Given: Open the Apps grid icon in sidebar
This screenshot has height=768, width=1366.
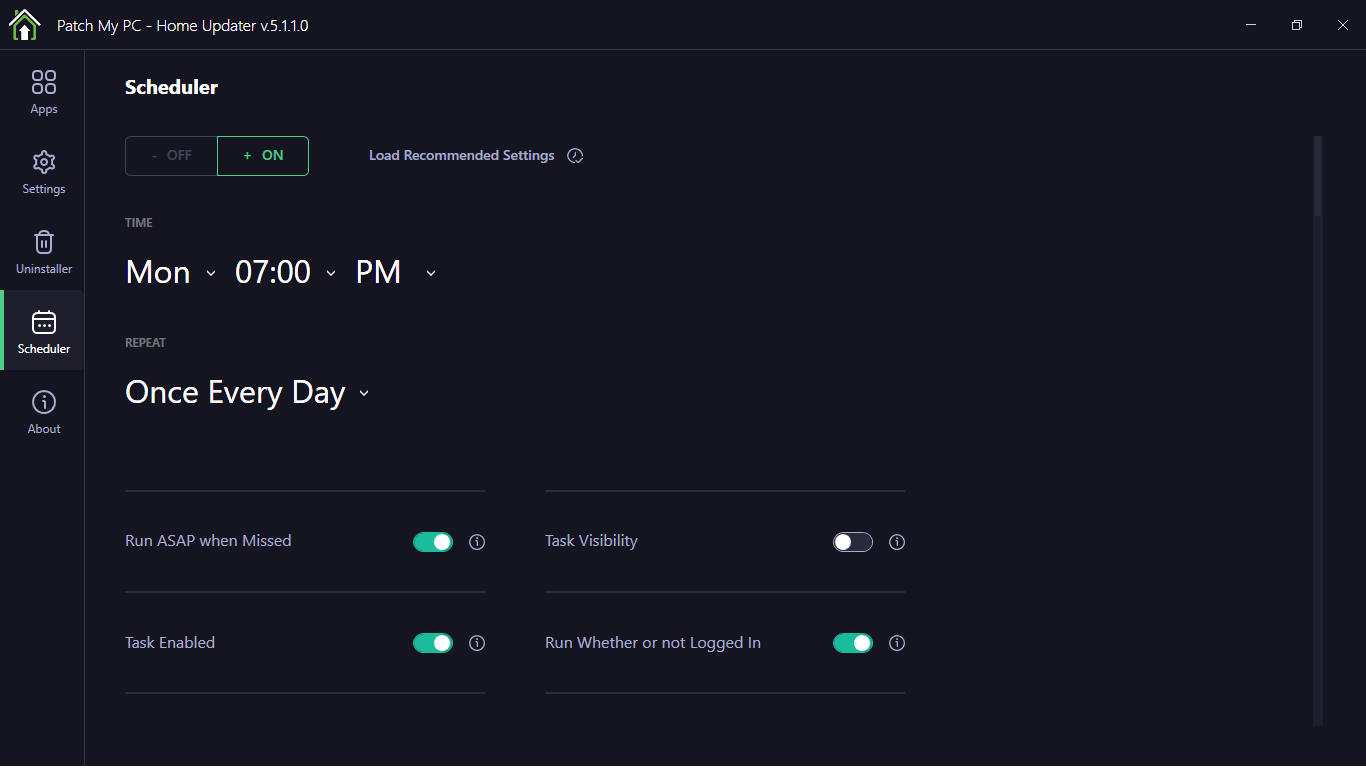Looking at the screenshot, I should point(44,82).
